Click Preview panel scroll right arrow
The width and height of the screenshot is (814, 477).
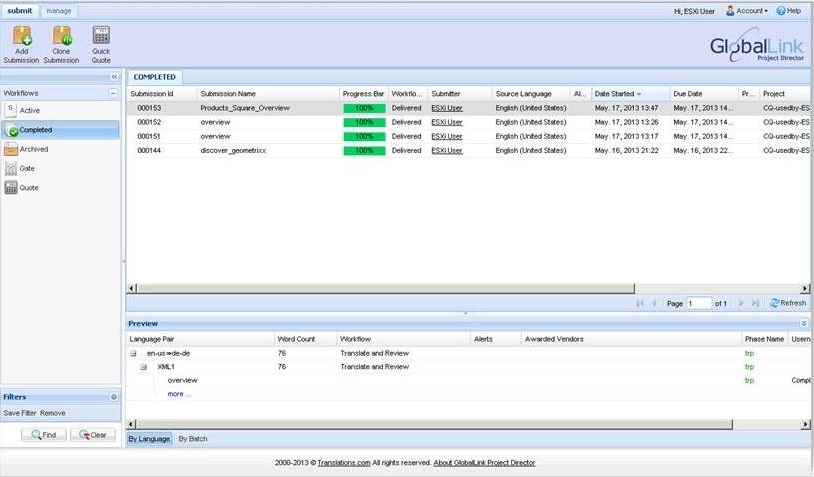click(x=805, y=425)
